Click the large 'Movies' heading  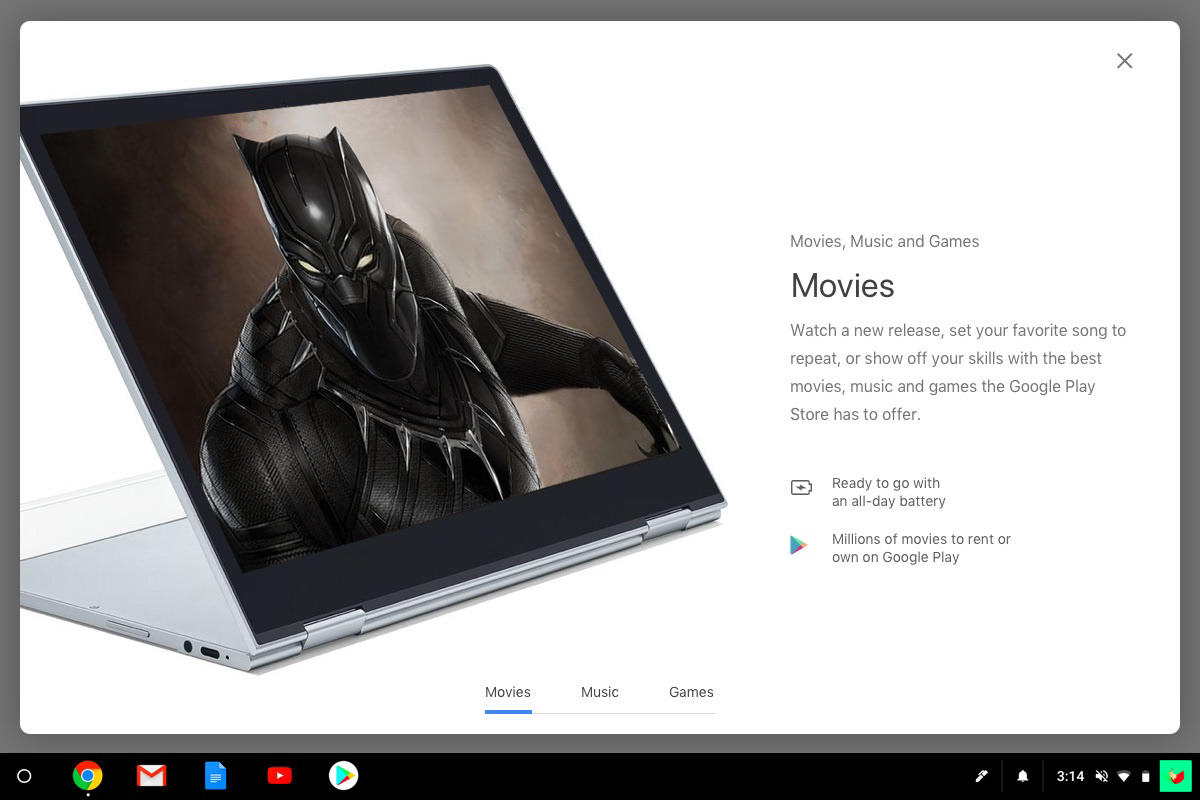(843, 286)
